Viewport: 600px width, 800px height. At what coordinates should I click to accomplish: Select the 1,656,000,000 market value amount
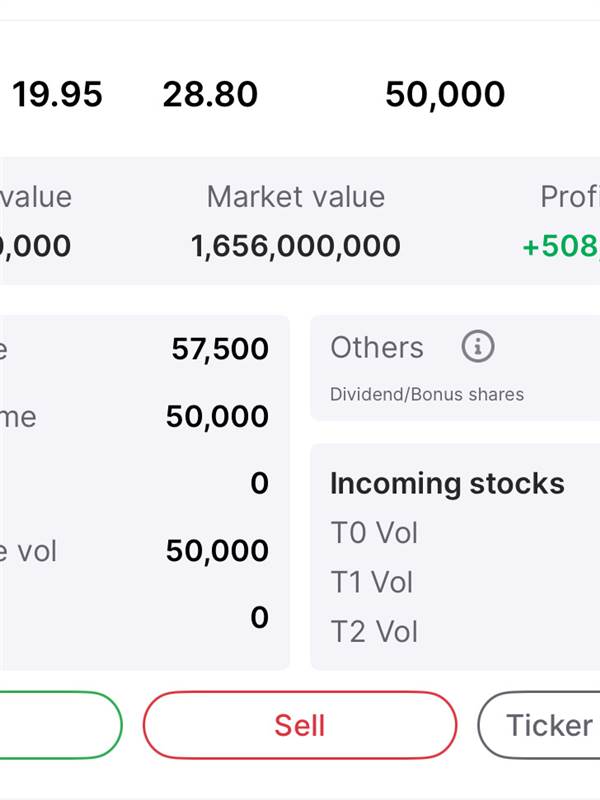296,246
